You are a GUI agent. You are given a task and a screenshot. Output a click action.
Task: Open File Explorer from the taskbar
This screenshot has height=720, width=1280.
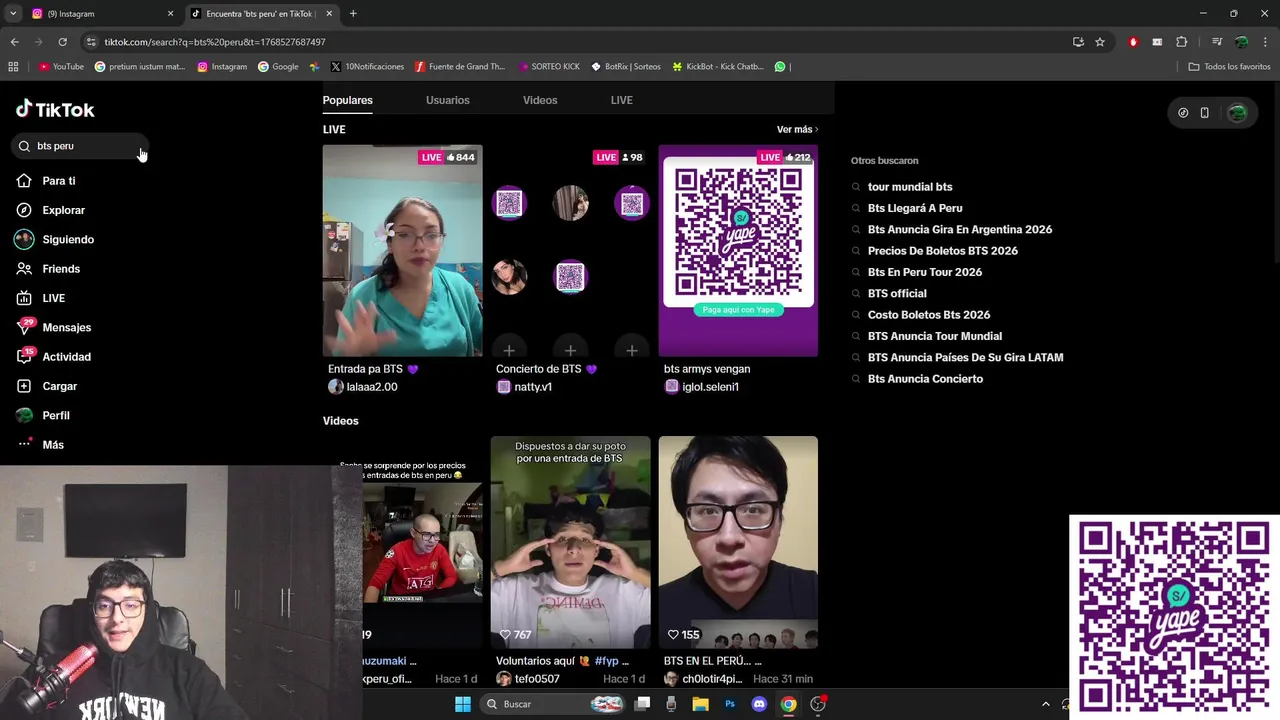click(701, 704)
